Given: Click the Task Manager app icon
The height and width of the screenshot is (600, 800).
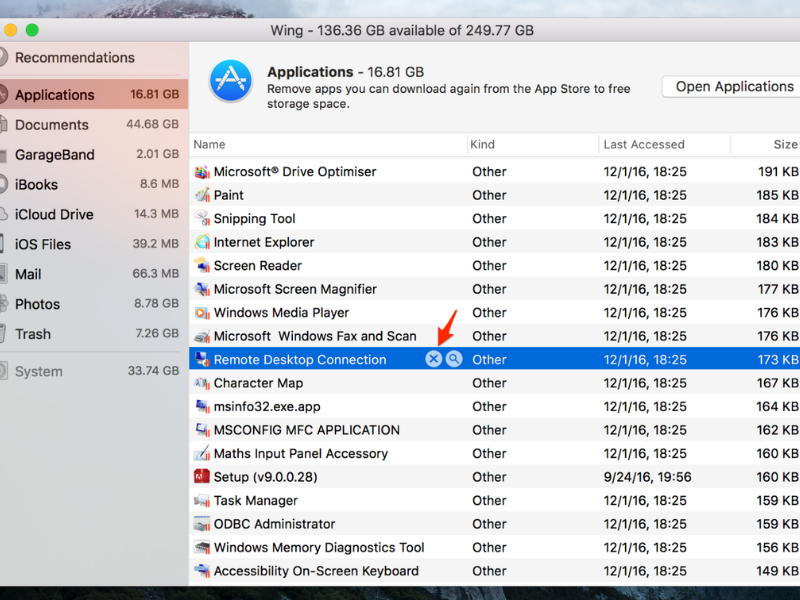Looking at the screenshot, I should 202,501.
